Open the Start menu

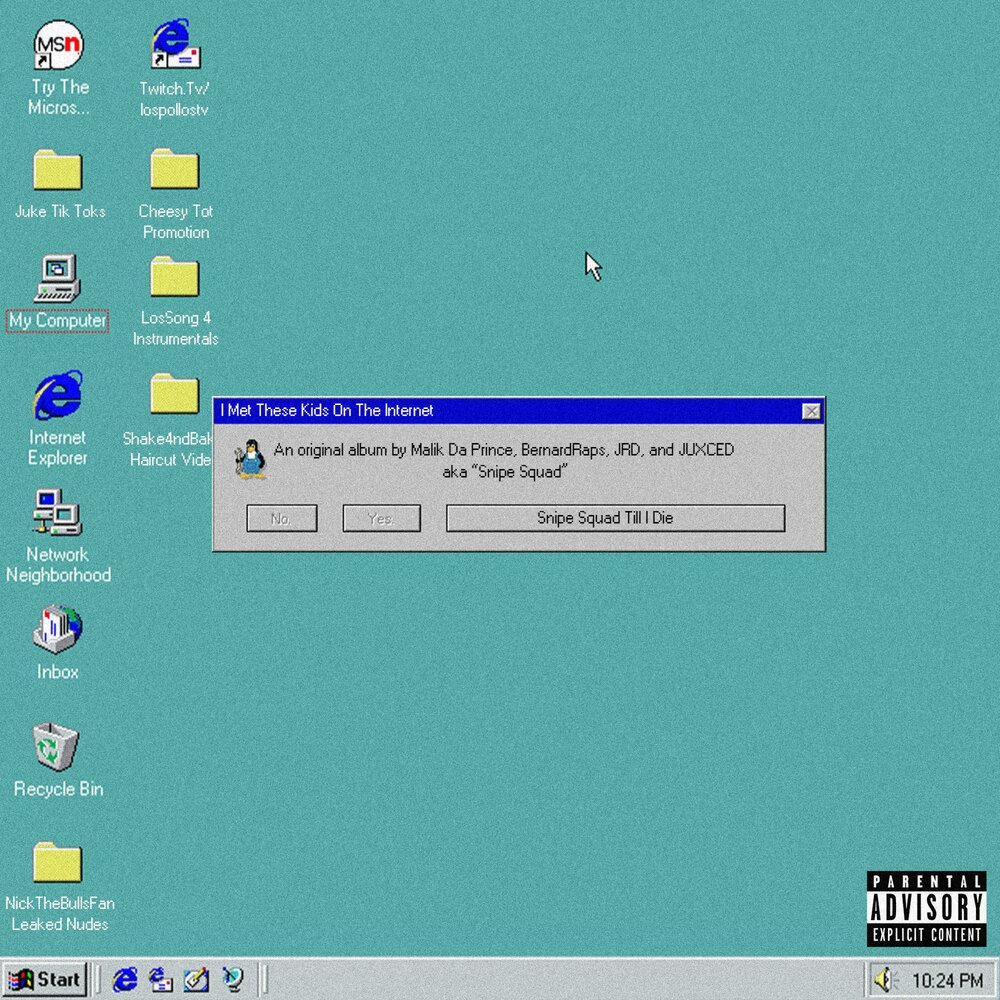[x=46, y=980]
